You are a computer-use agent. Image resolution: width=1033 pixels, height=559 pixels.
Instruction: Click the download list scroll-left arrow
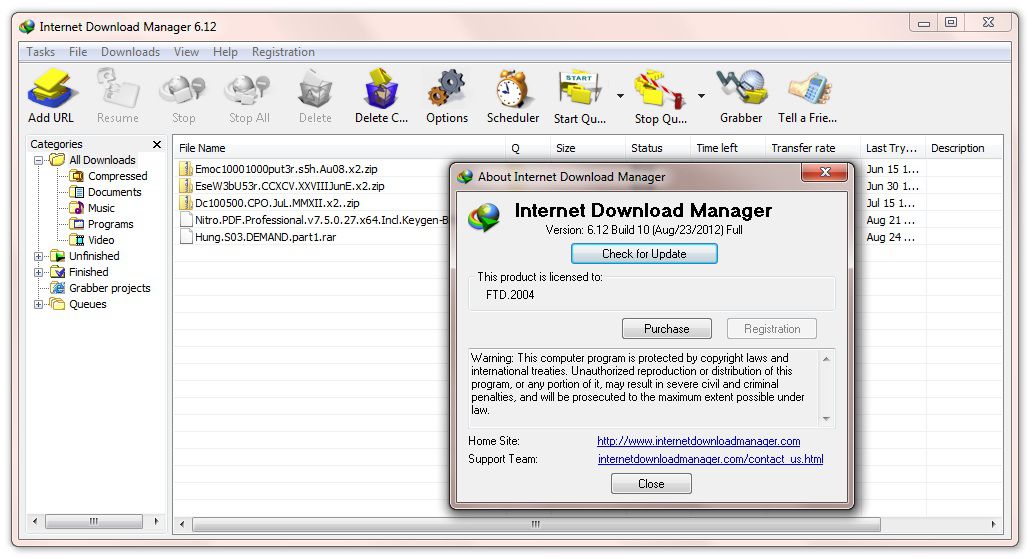(x=182, y=524)
